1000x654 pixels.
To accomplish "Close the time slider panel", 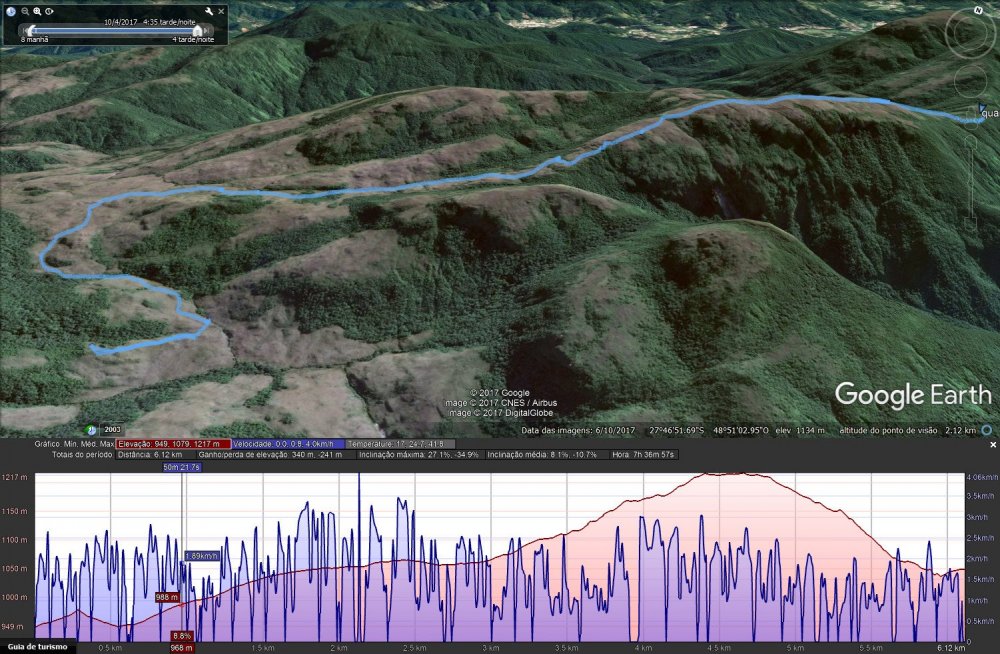I will (x=220, y=11).
